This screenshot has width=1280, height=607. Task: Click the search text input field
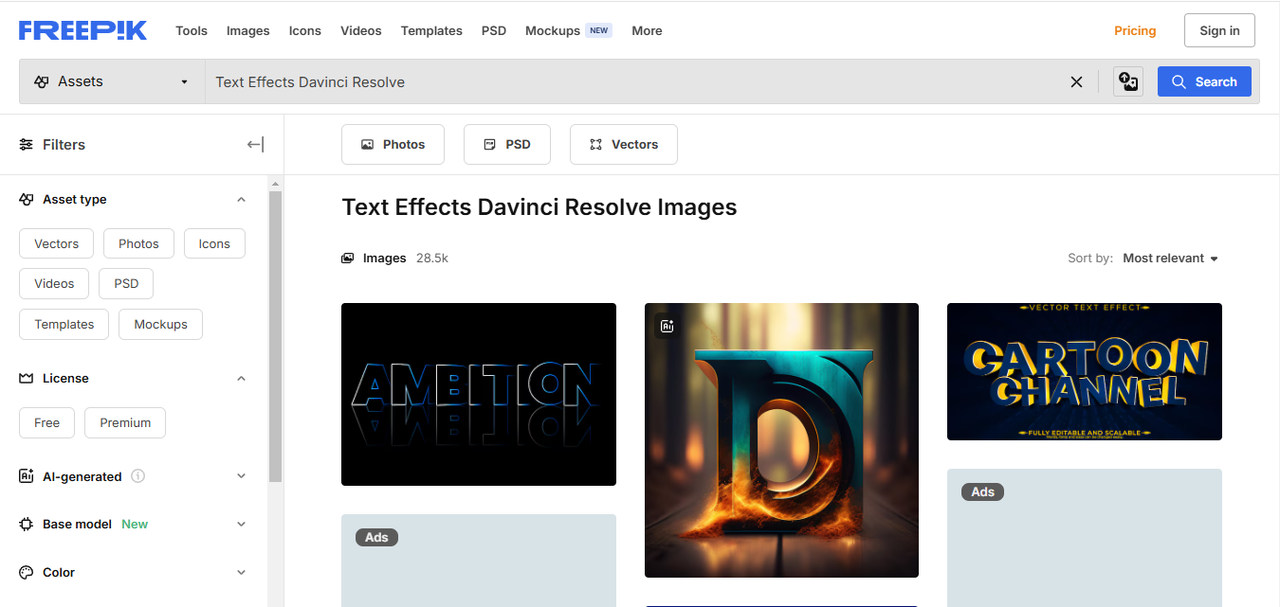(635, 82)
